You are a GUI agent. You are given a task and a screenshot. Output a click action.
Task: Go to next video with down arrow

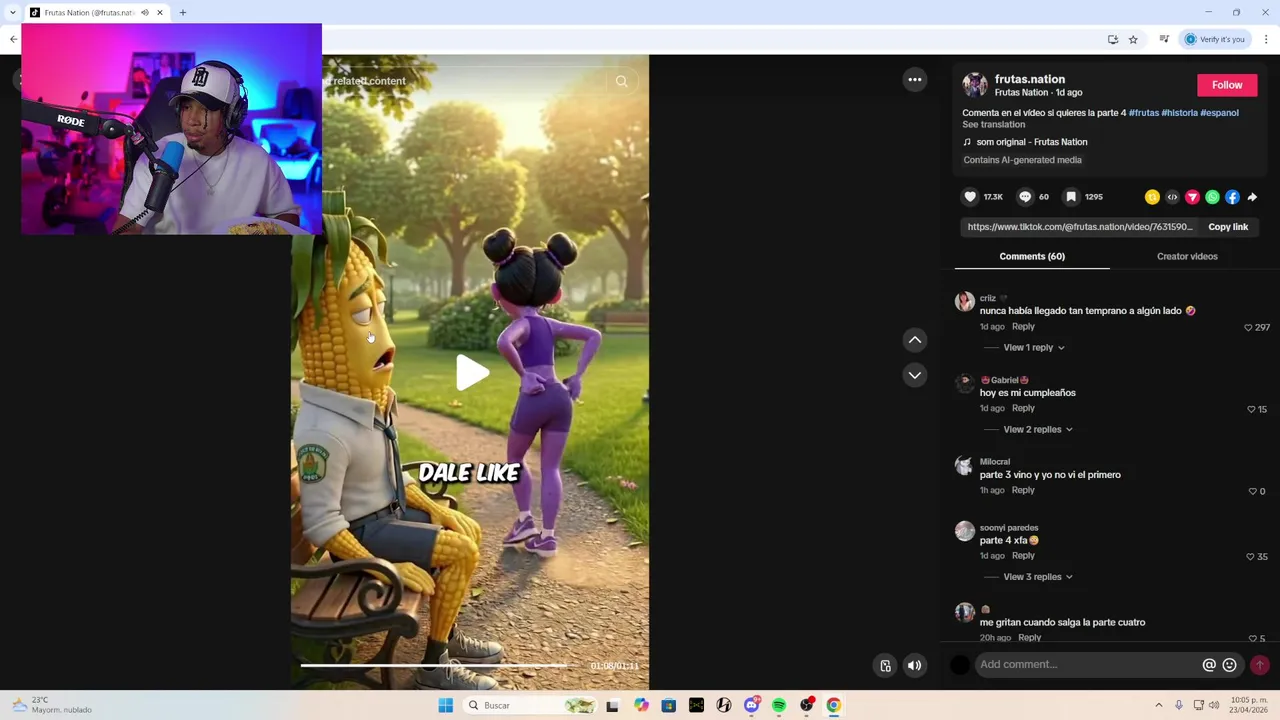point(915,375)
